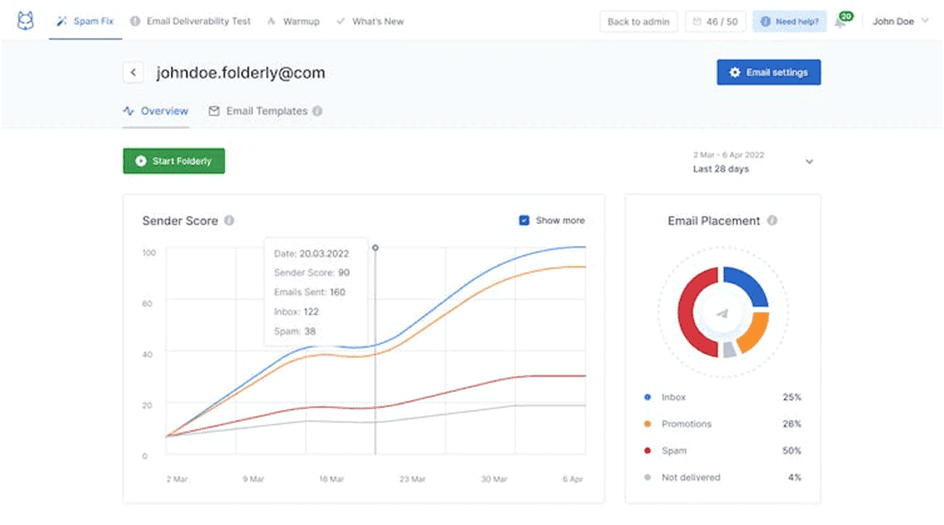The height and width of the screenshot is (525, 944).
Task: Open Email settings
Action: point(769,72)
